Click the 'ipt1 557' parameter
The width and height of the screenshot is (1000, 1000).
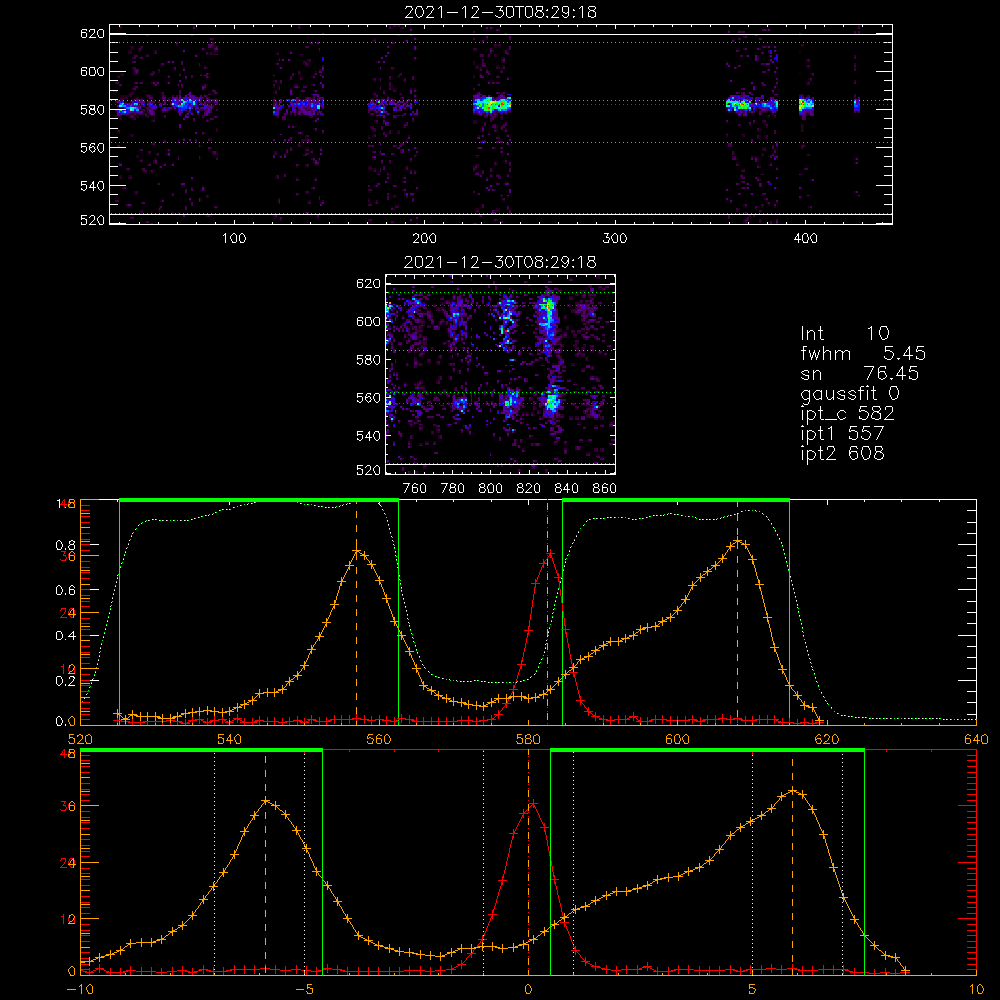click(842, 434)
